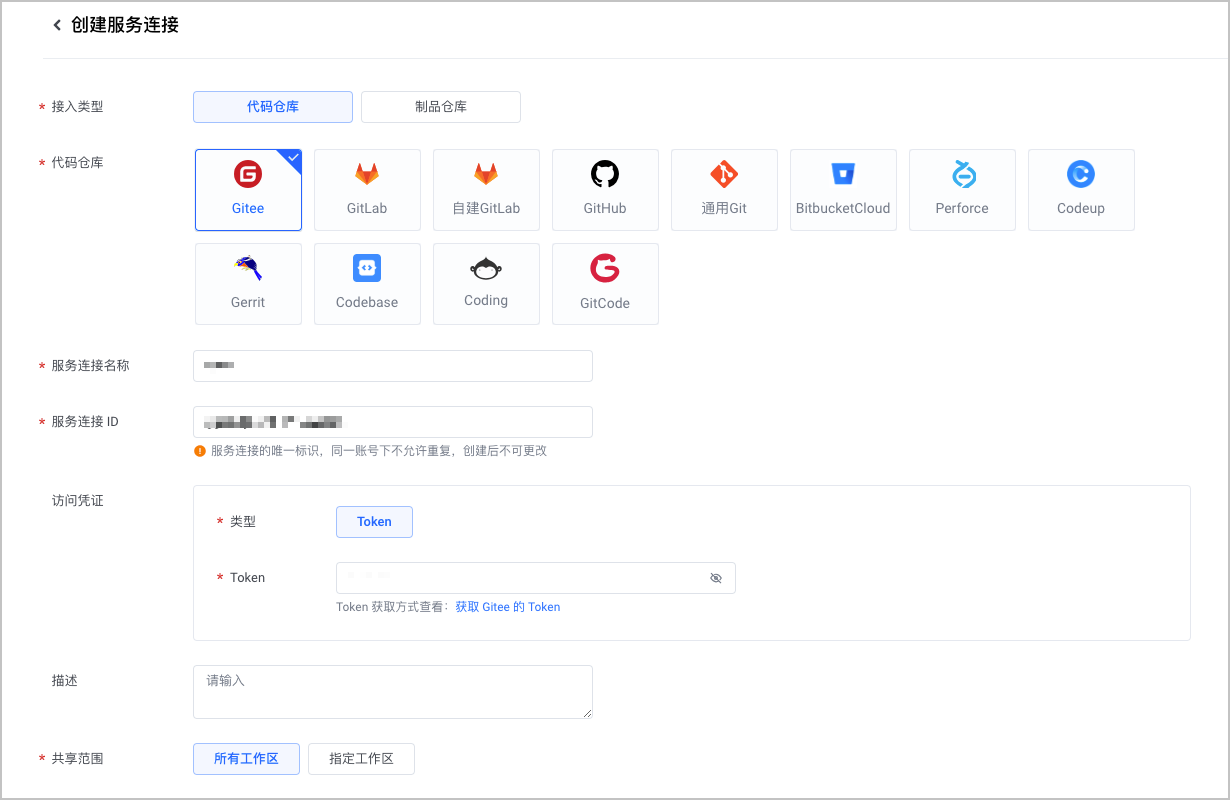
Task: Select the GitCode repository card
Action: (605, 284)
